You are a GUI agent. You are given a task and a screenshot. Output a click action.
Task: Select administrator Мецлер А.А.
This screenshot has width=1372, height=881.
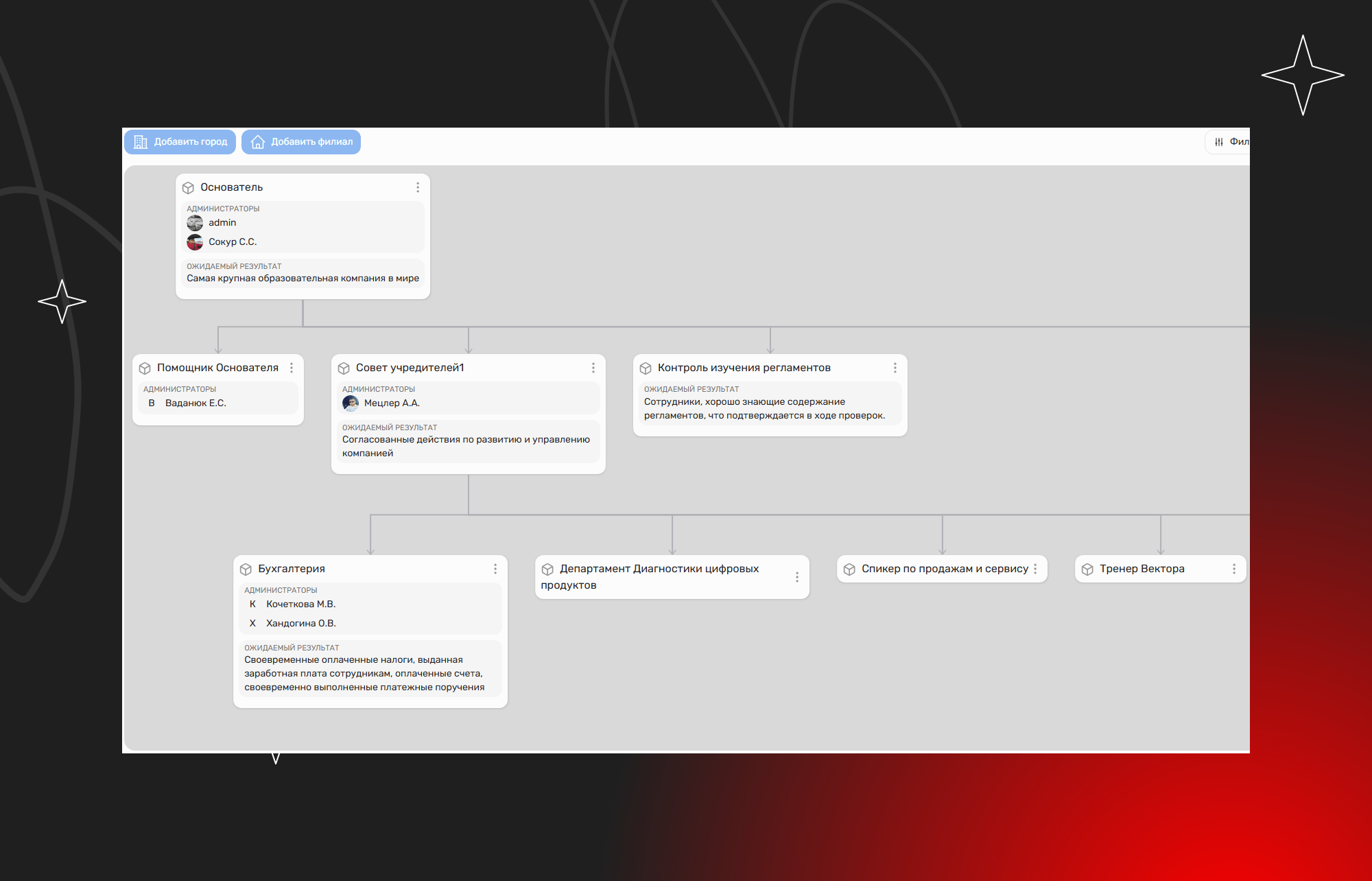tap(391, 403)
